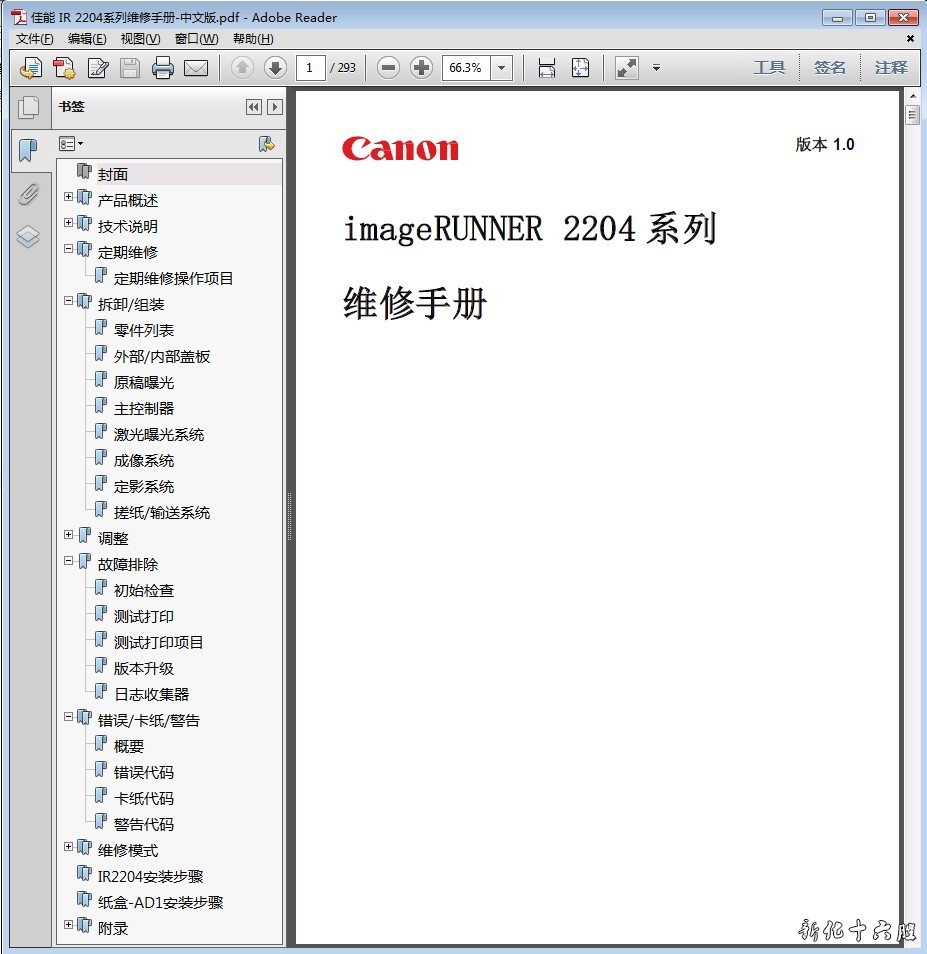
Task: Click the page number input field
Action: [x=310, y=68]
